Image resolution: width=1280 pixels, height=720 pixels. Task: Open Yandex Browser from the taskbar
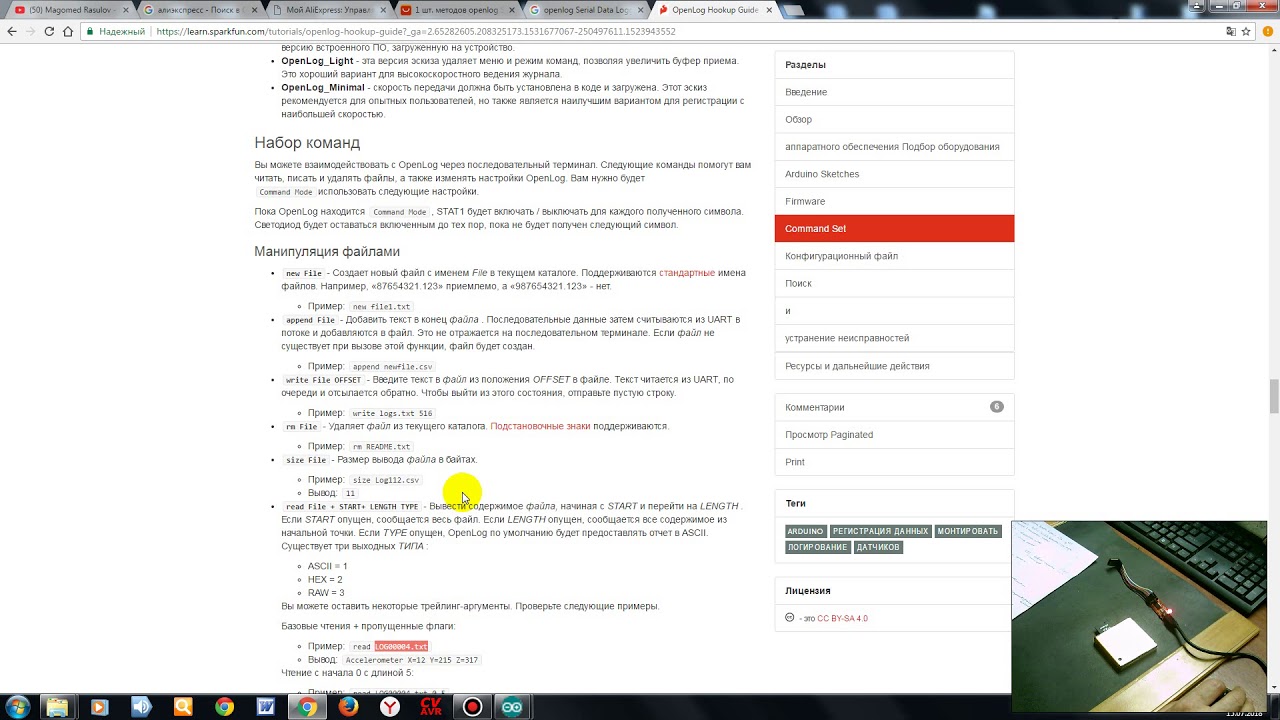click(x=390, y=707)
